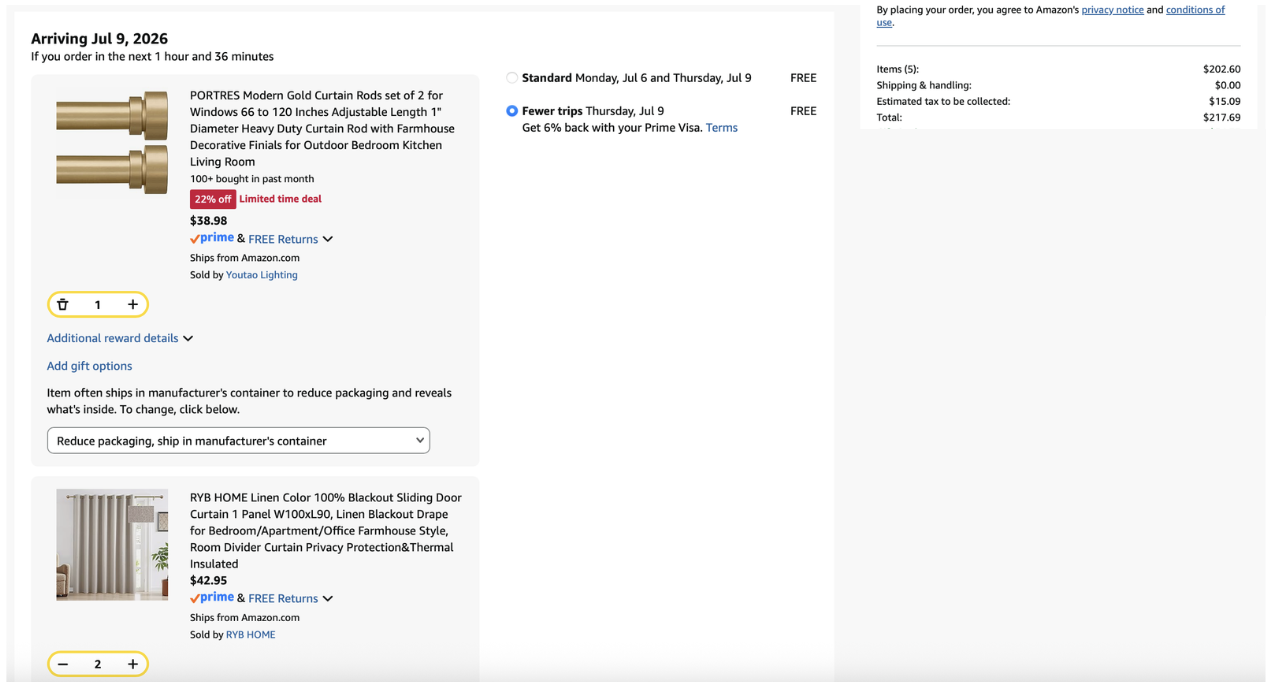Viewport: 1276px width, 682px height.
Task: Open Add gift options link
Action: (x=89, y=366)
